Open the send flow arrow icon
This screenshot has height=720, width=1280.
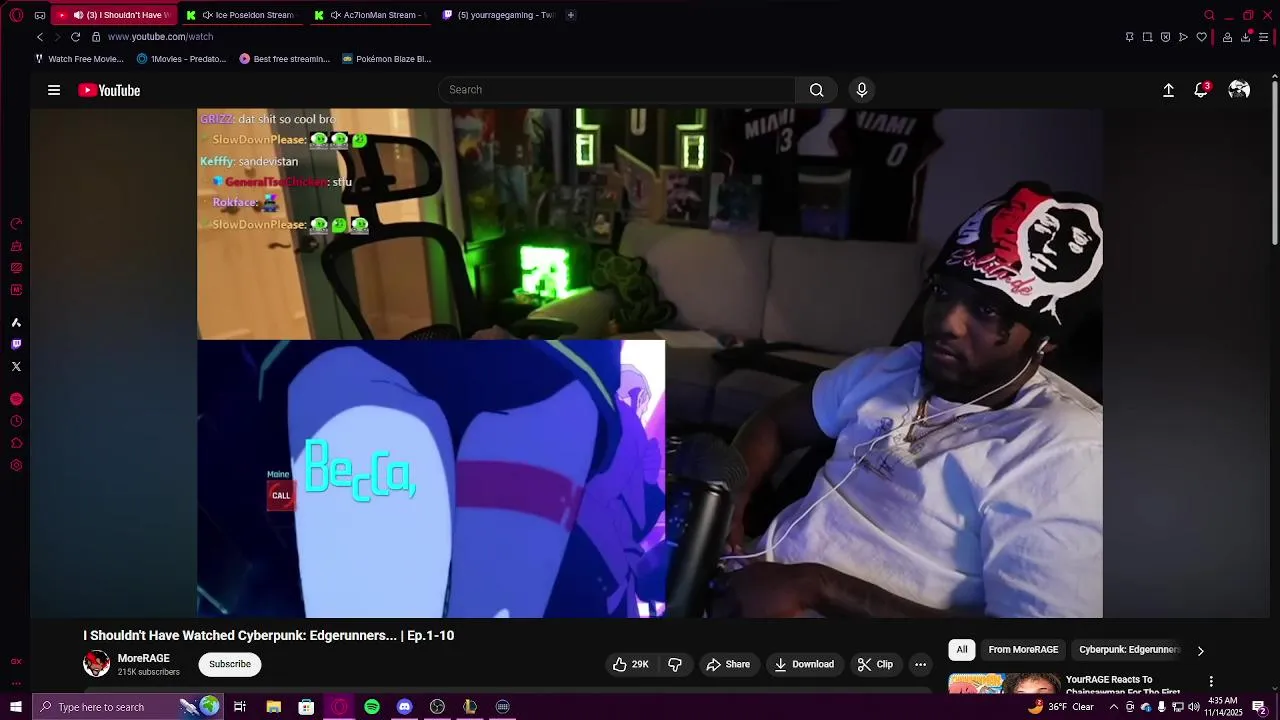[1183, 37]
